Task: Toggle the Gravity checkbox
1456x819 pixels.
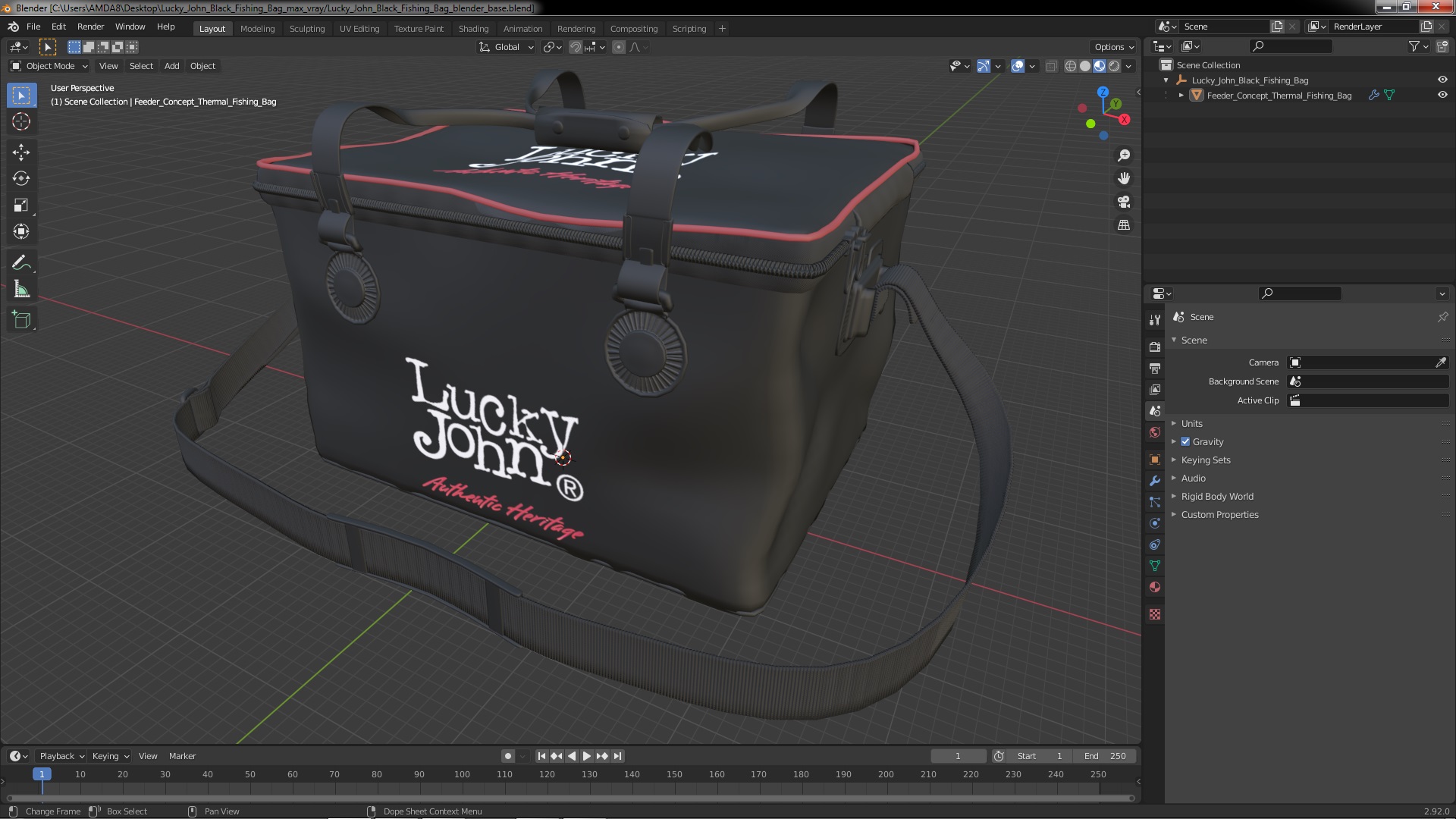Action: pyautogui.click(x=1185, y=441)
